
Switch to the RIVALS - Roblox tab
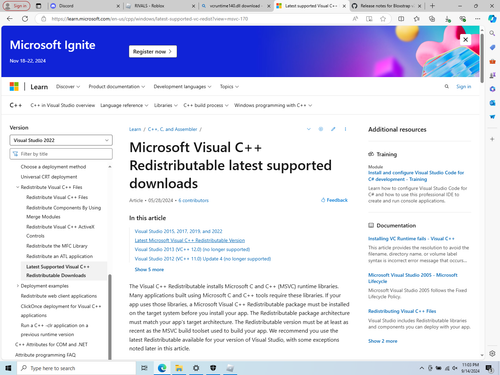161,6
